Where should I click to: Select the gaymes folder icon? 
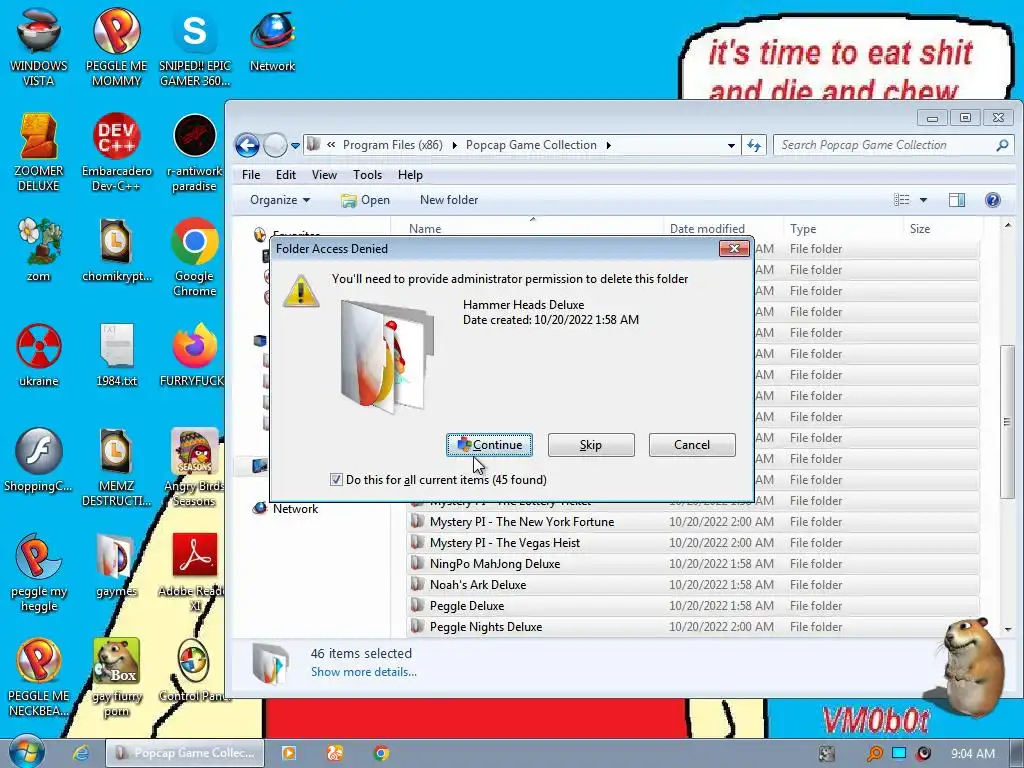[116, 566]
